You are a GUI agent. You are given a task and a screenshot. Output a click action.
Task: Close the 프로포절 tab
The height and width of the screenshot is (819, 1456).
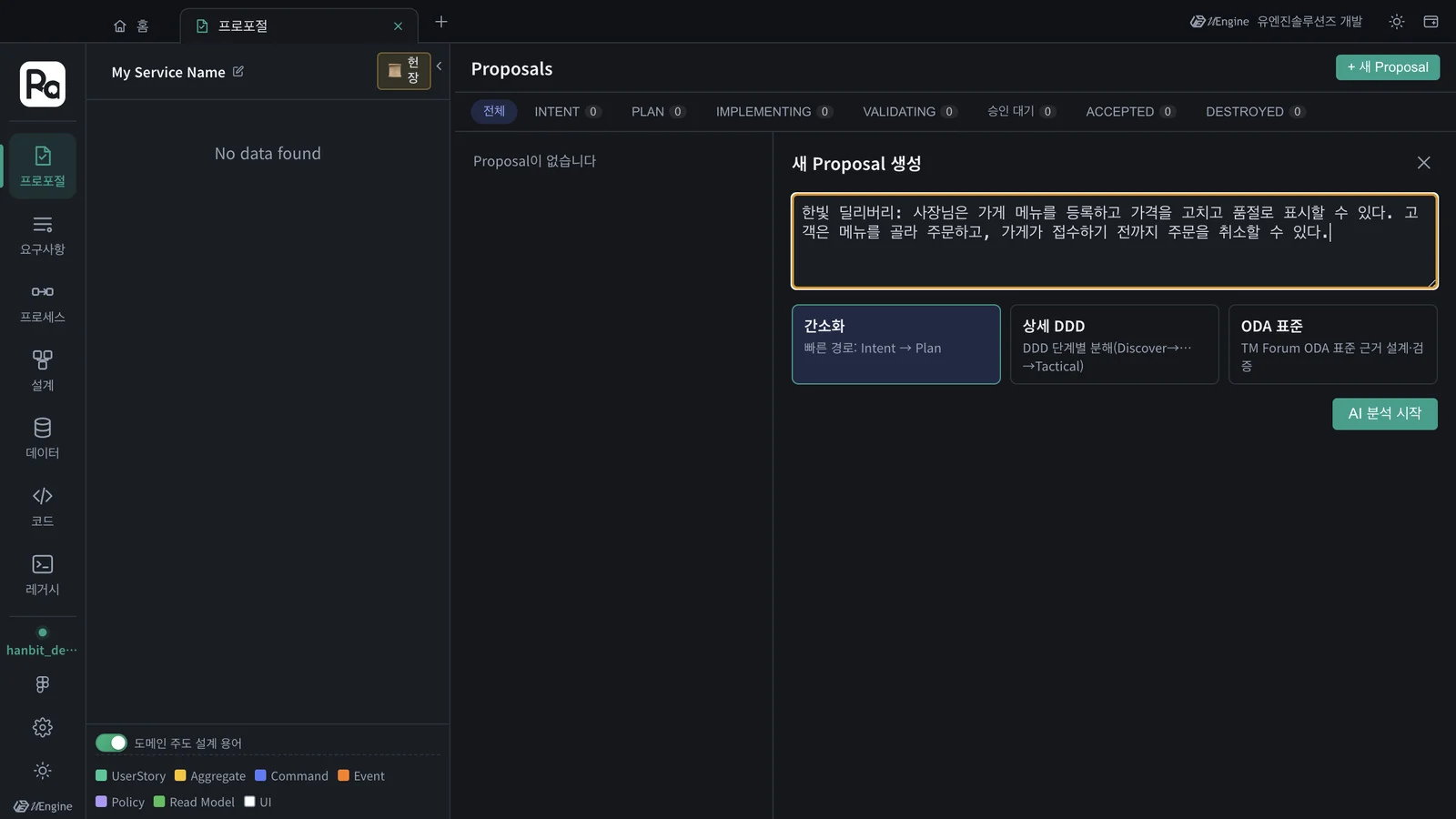[x=398, y=26]
